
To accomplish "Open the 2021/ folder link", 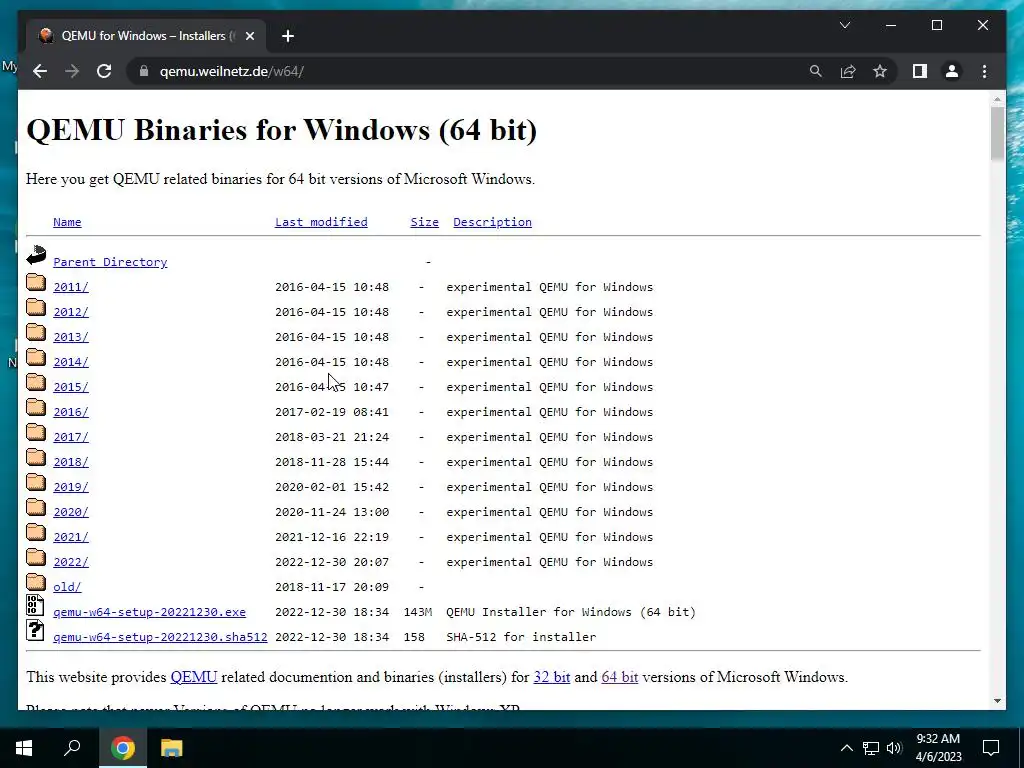I will tap(71, 537).
